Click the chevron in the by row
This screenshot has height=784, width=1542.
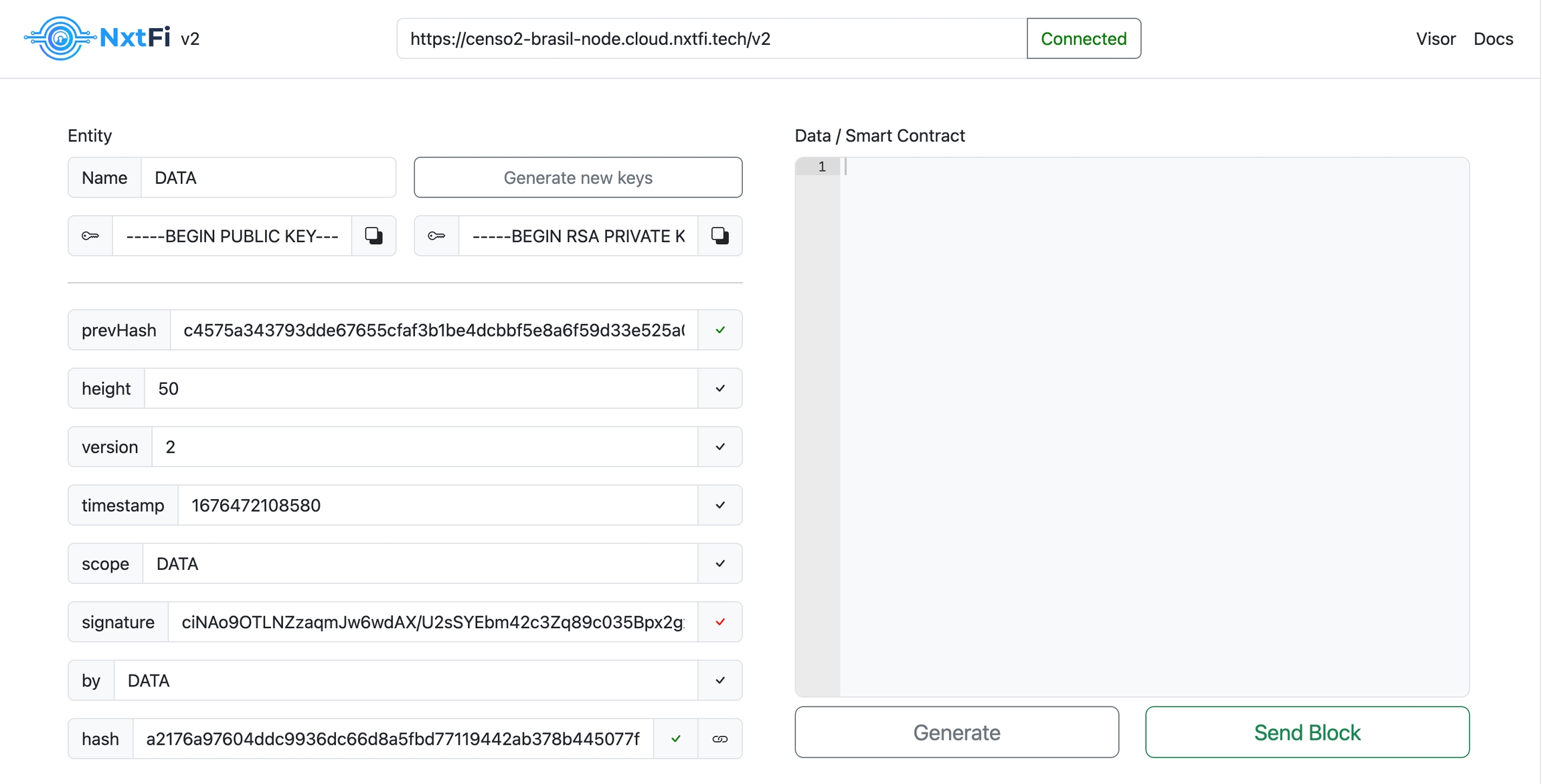coord(719,680)
